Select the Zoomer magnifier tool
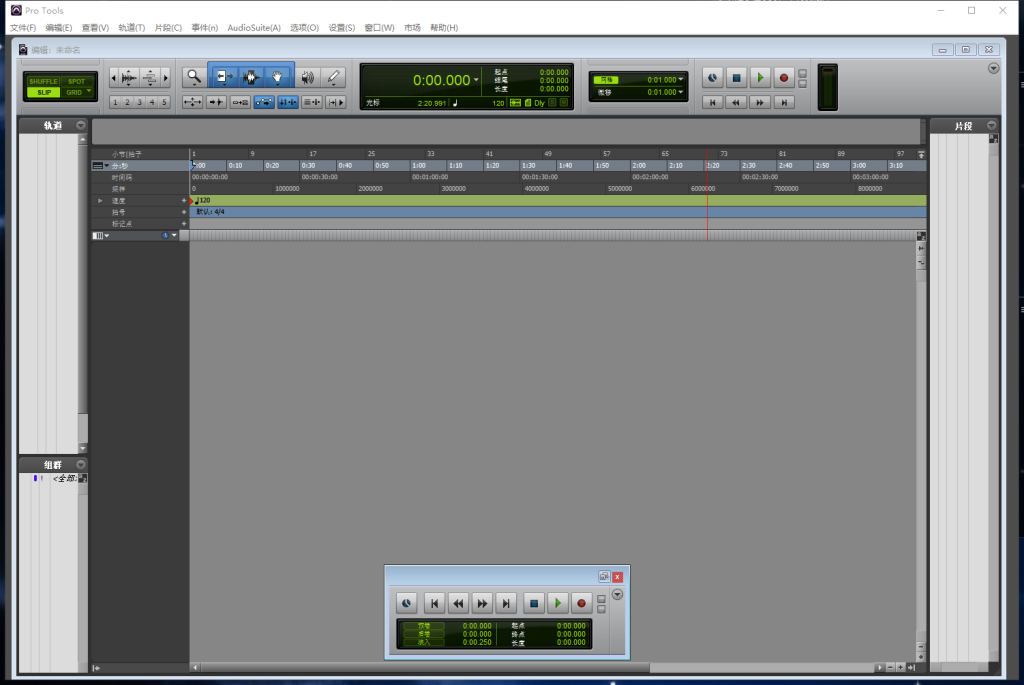Image resolution: width=1024 pixels, height=685 pixels. point(194,77)
